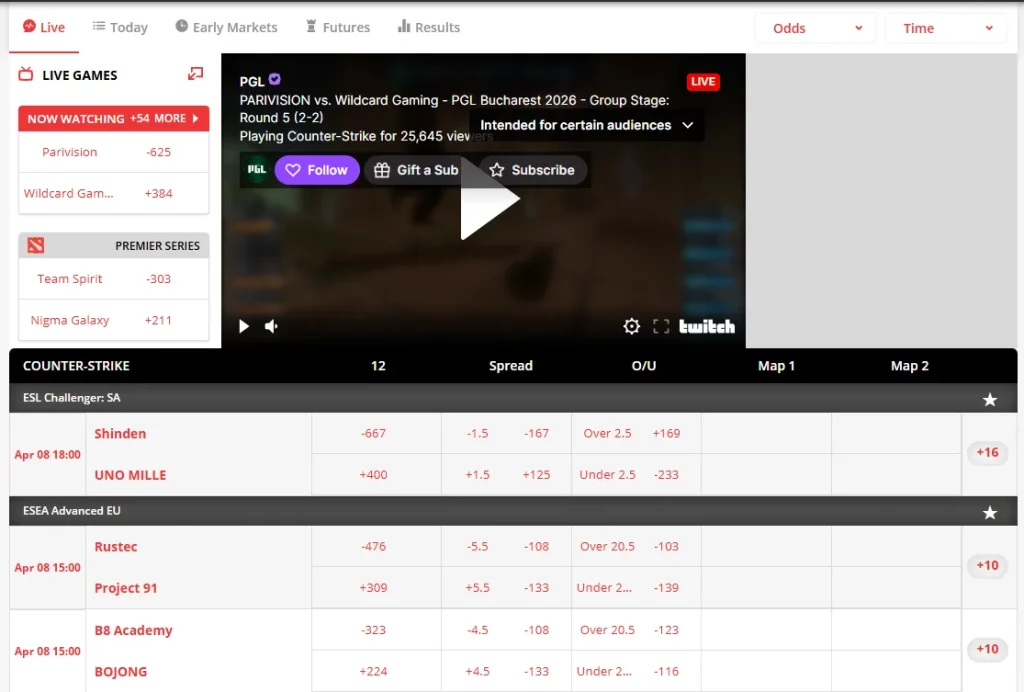Screen dimensions: 1024x692
Task: Toggle the favorite star on ESL Challenger: SA
Action: pyautogui.click(x=990, y=399)
